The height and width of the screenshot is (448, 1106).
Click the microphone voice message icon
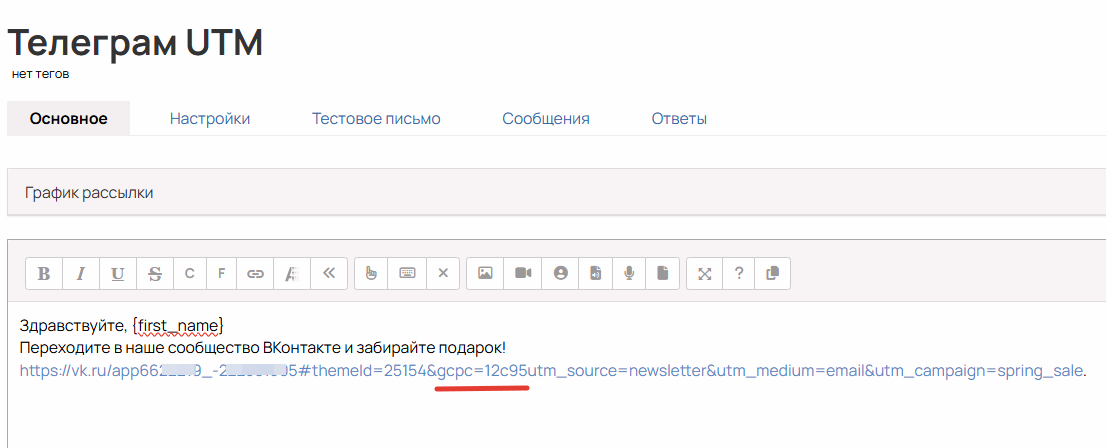[629, 274]
